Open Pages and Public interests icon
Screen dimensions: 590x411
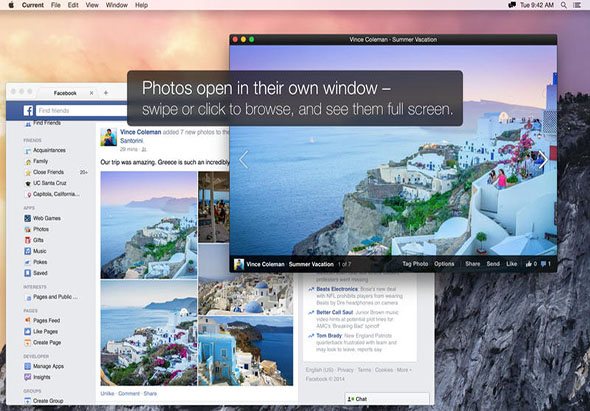coord(28,297)
